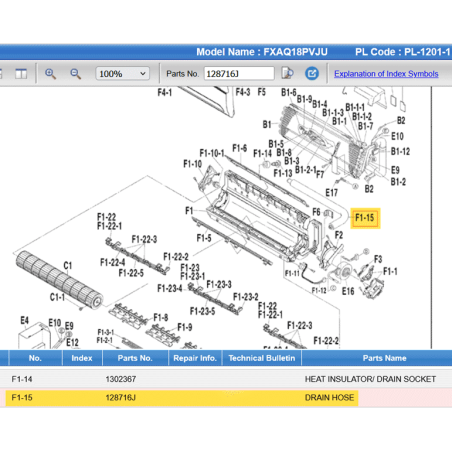Screen dimensions: 452x452
Task: Click the DRAIN HOSE parts name
Action: (329, 398)
